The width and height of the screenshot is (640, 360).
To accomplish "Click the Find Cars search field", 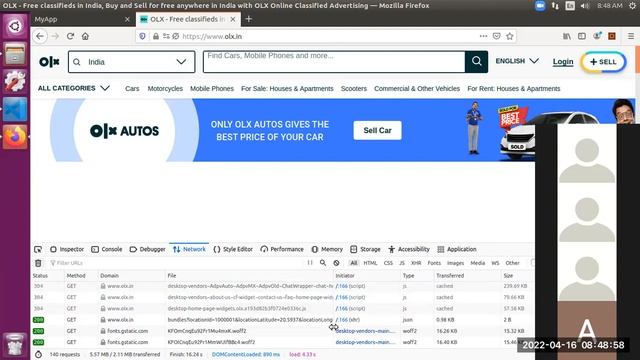I will [x=334, y=62].
